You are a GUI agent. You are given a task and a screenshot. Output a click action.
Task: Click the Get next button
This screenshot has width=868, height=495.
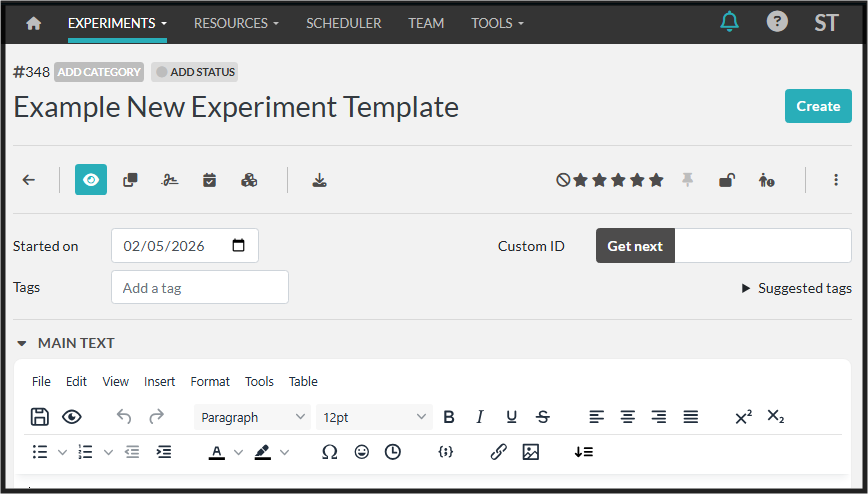(x=635, y=246)
